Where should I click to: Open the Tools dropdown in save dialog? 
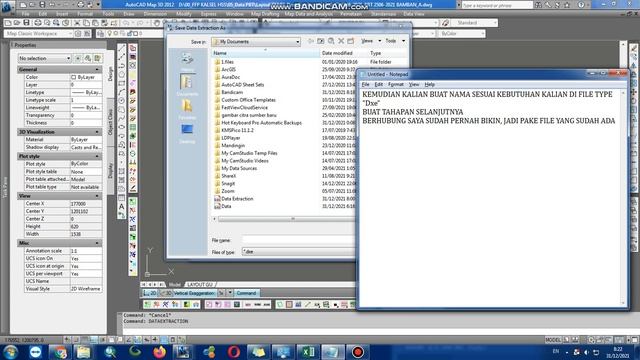pyautogui.click(x=395, y=41)
